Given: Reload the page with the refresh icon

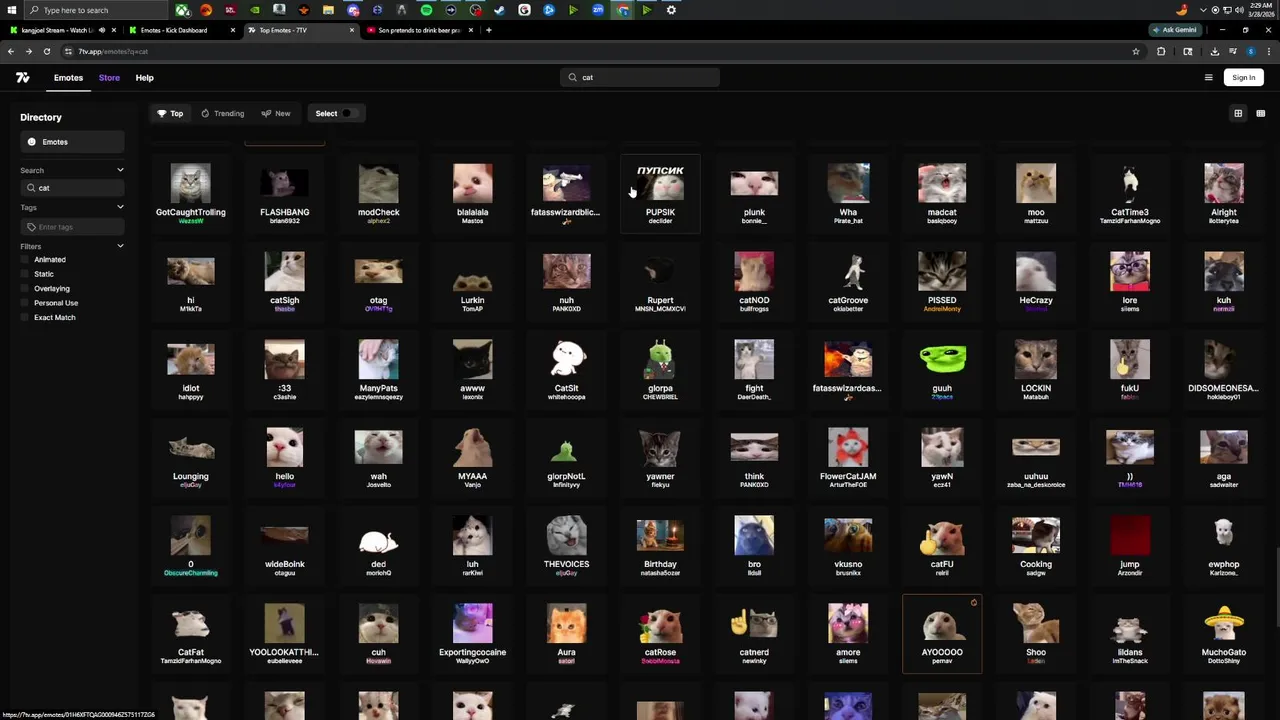Looking at the screenshot, I should coord(46,51).
